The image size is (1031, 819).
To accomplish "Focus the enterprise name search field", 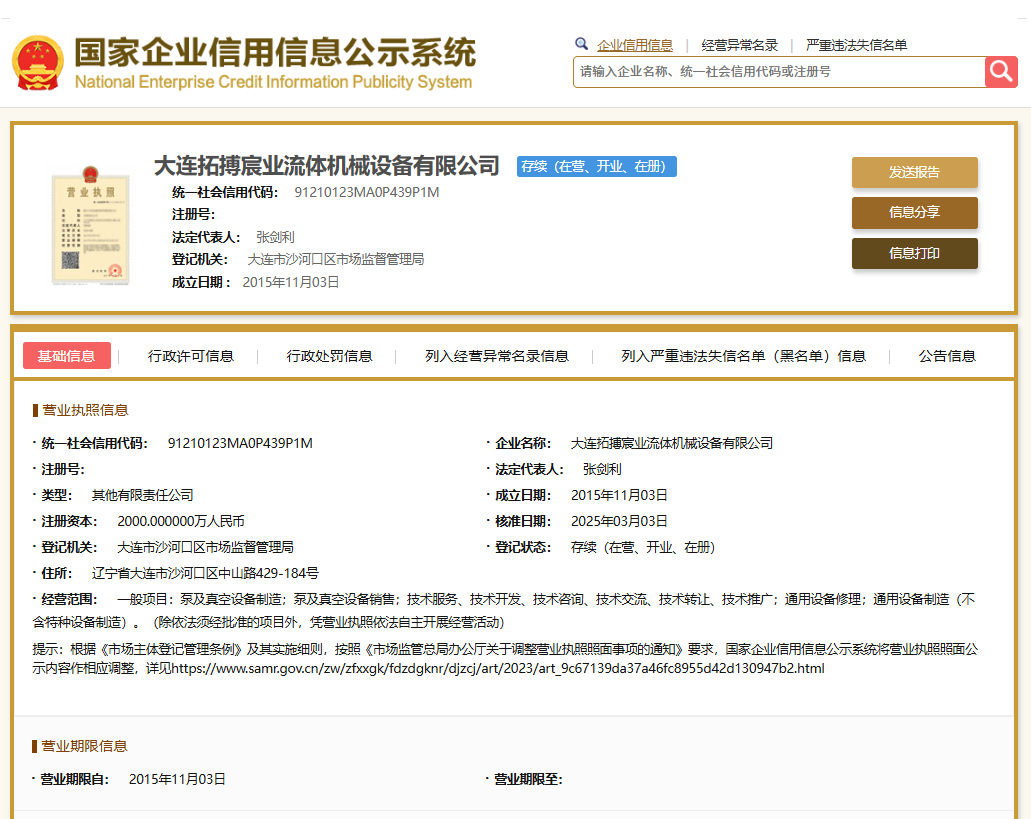I will [779, 72].
